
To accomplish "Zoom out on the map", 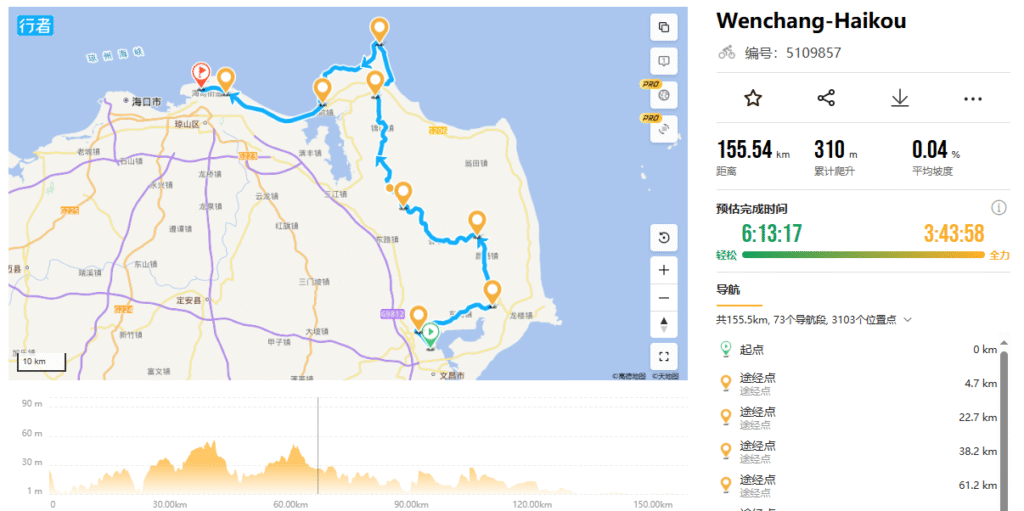I will (x=664, y=298).
